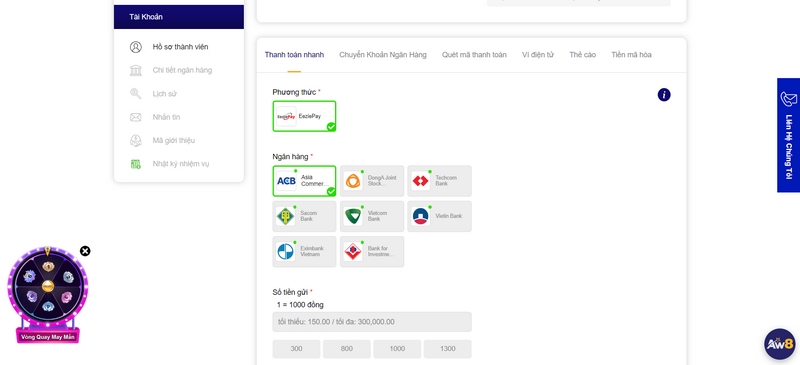Viewport: 800px width, 365px height.
Task: Switch to Chuyển Khoản Ngân Hàng tab
Action: (x=383, y=55)
